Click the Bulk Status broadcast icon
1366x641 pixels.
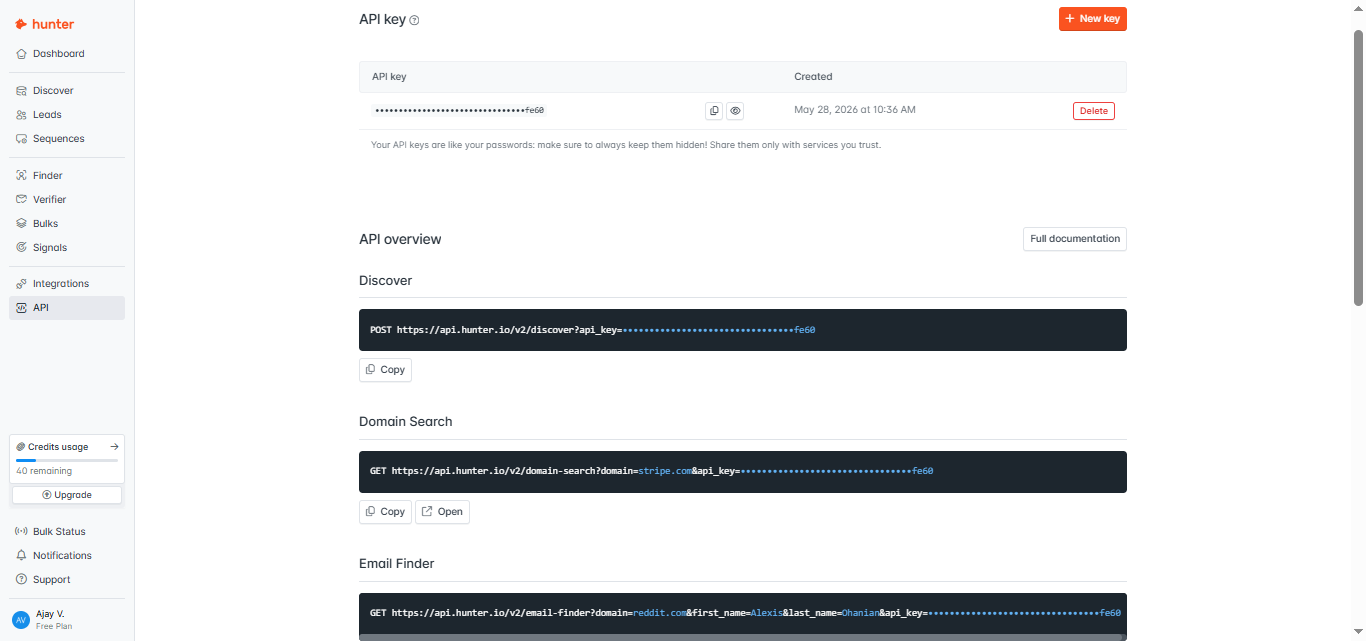tap(22, 532)
